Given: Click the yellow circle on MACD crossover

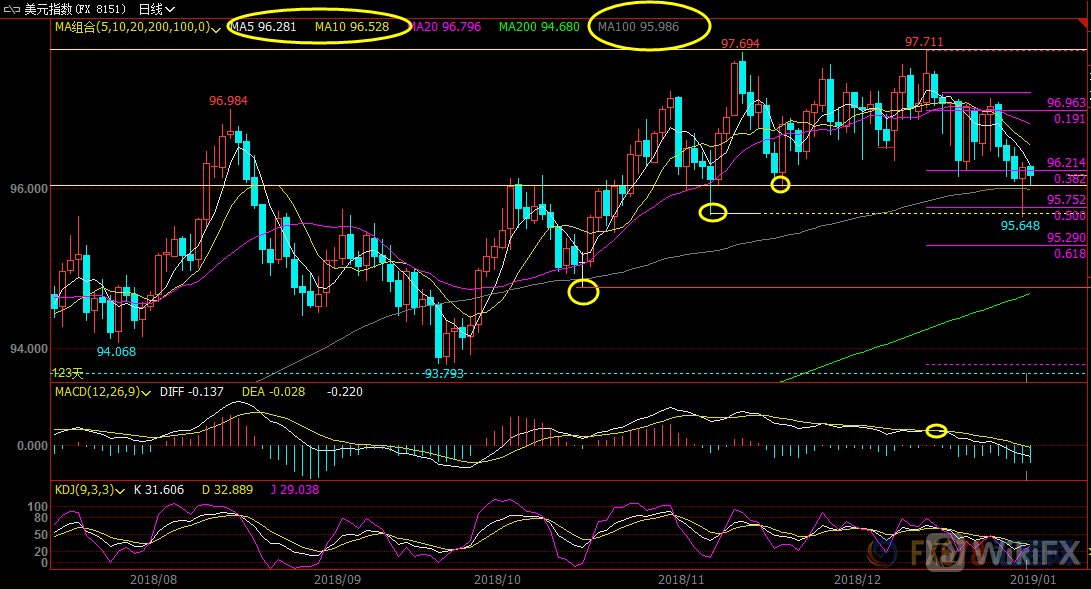Looking at the screenshot, I should 936,431.
